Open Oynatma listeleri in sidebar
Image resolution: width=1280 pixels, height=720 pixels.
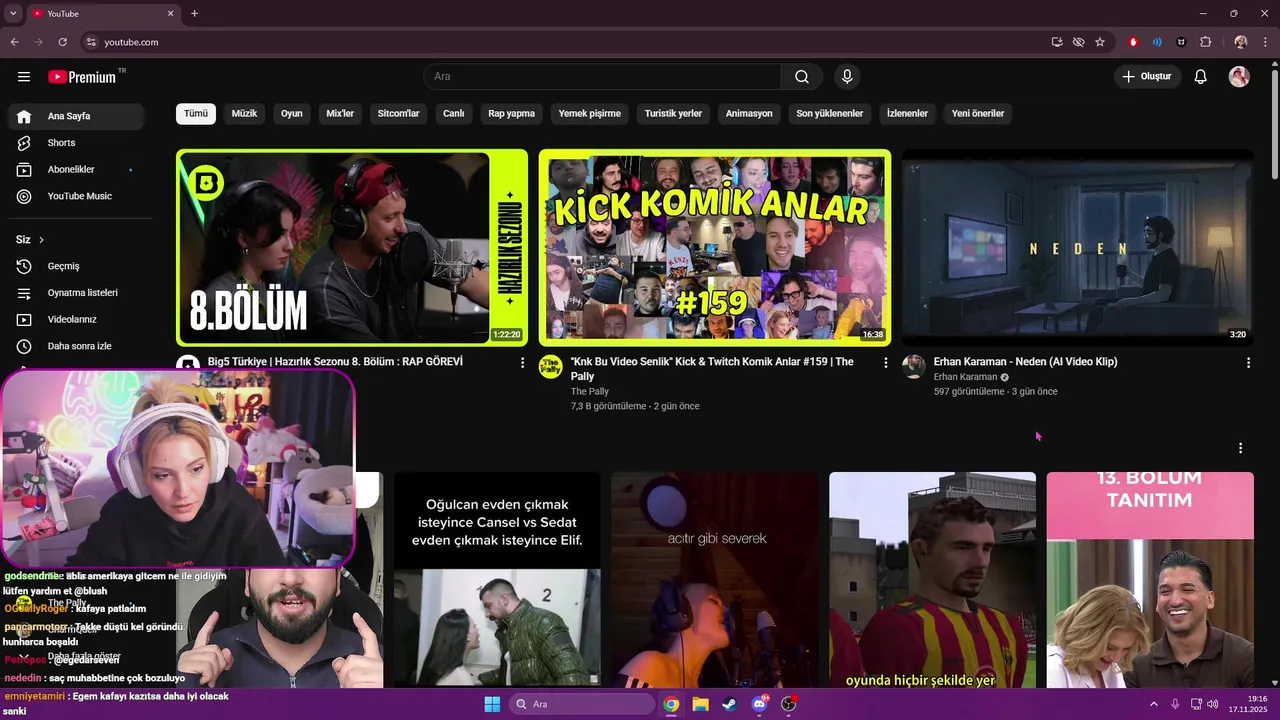76,293
